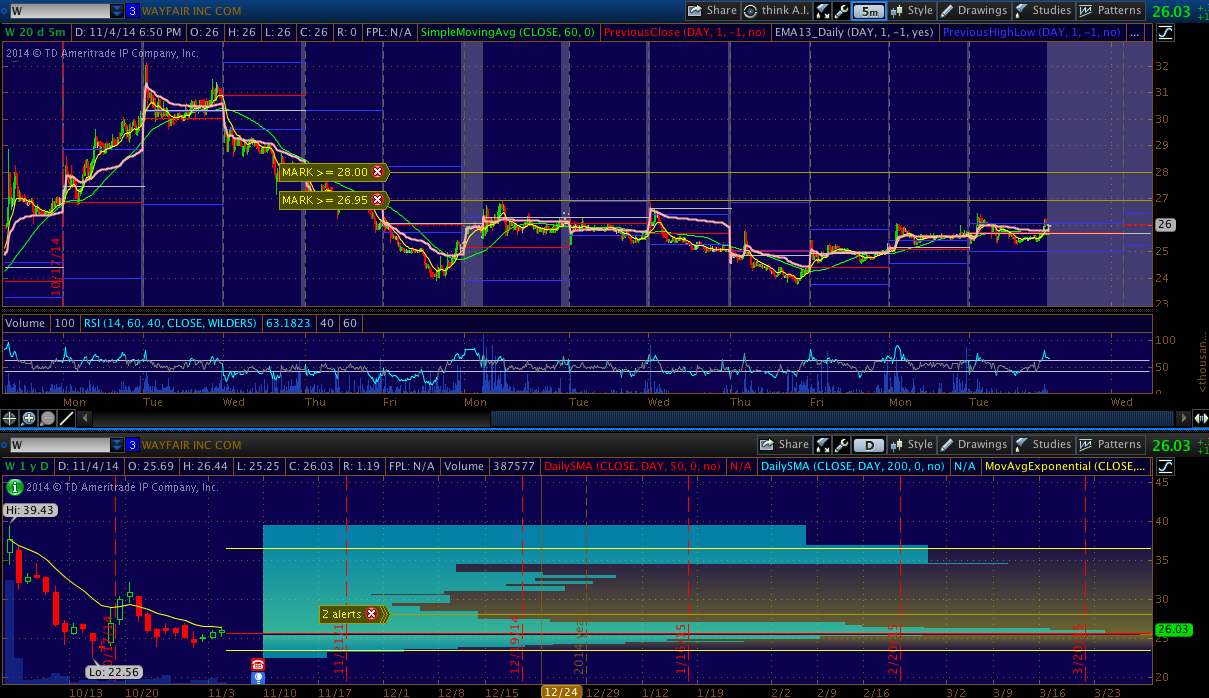
Task: Open top chart settings wrench icon
Action: click(x=841, y=11)
